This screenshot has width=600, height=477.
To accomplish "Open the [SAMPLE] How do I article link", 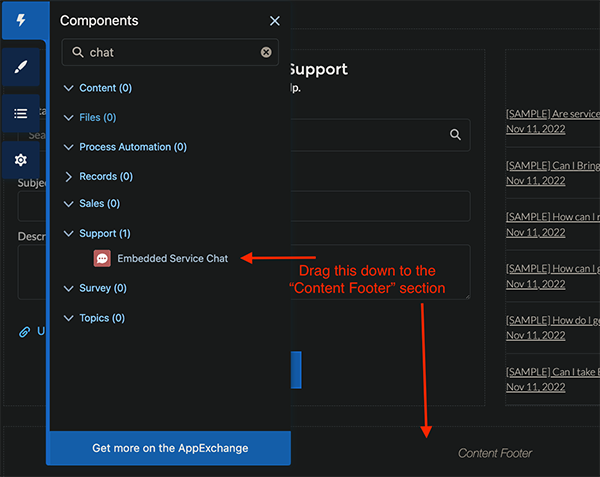I will 553,320.
